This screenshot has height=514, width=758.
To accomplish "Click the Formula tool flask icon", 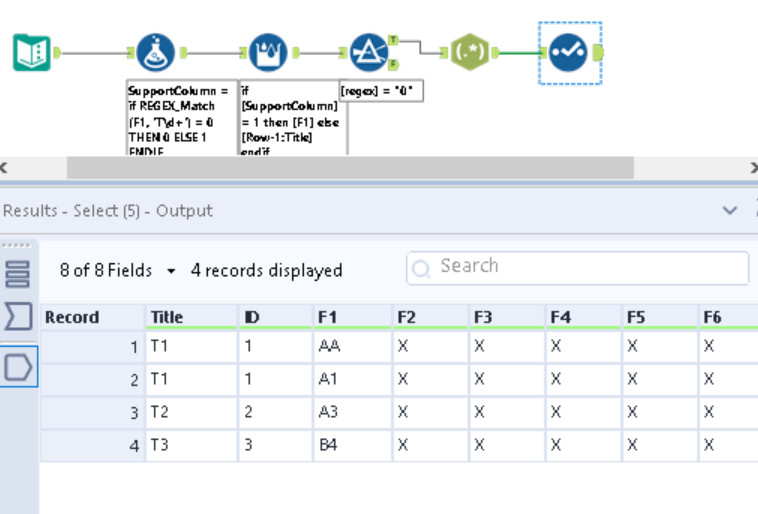I will (x=156, y=52).
